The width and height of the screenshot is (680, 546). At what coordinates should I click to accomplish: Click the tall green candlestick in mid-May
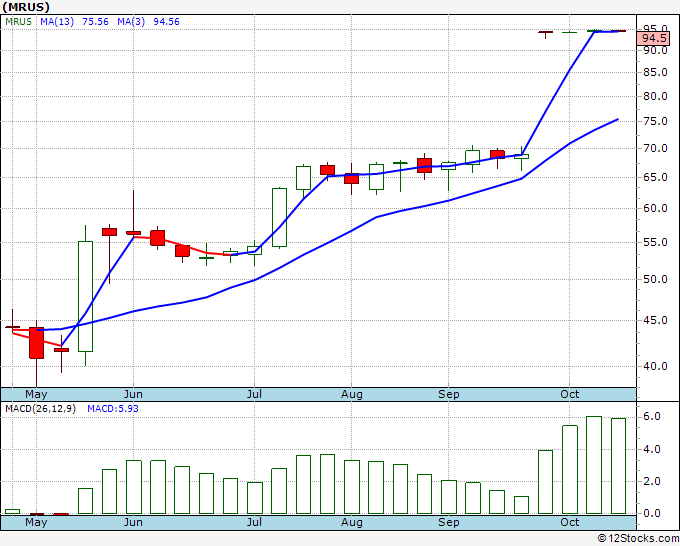pos(85,296)
